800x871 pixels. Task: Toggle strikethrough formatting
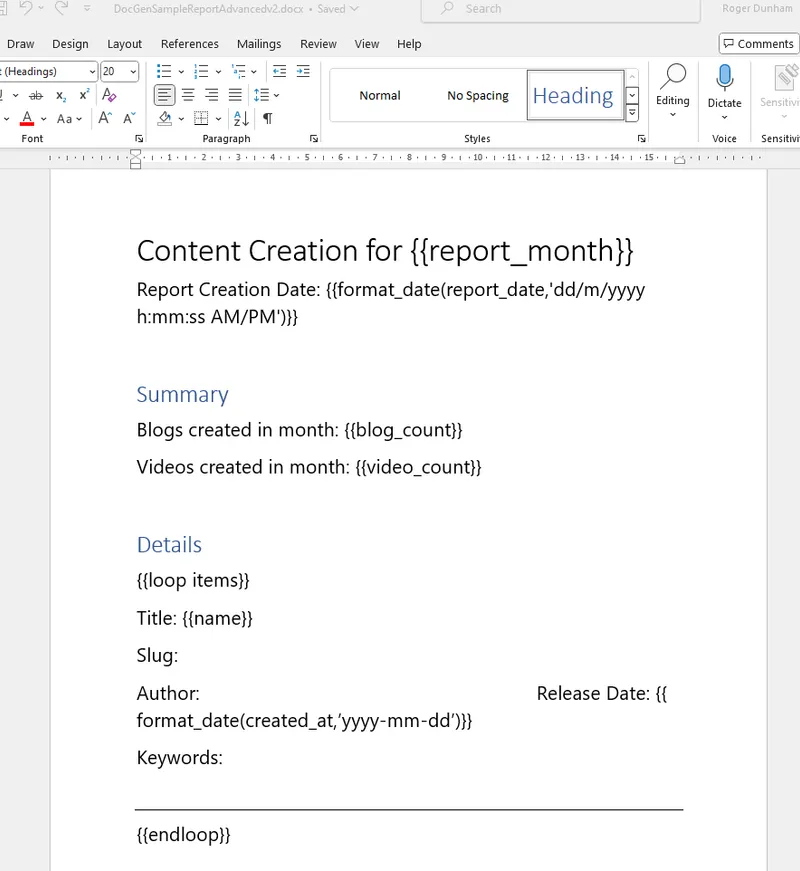point(36,95)
